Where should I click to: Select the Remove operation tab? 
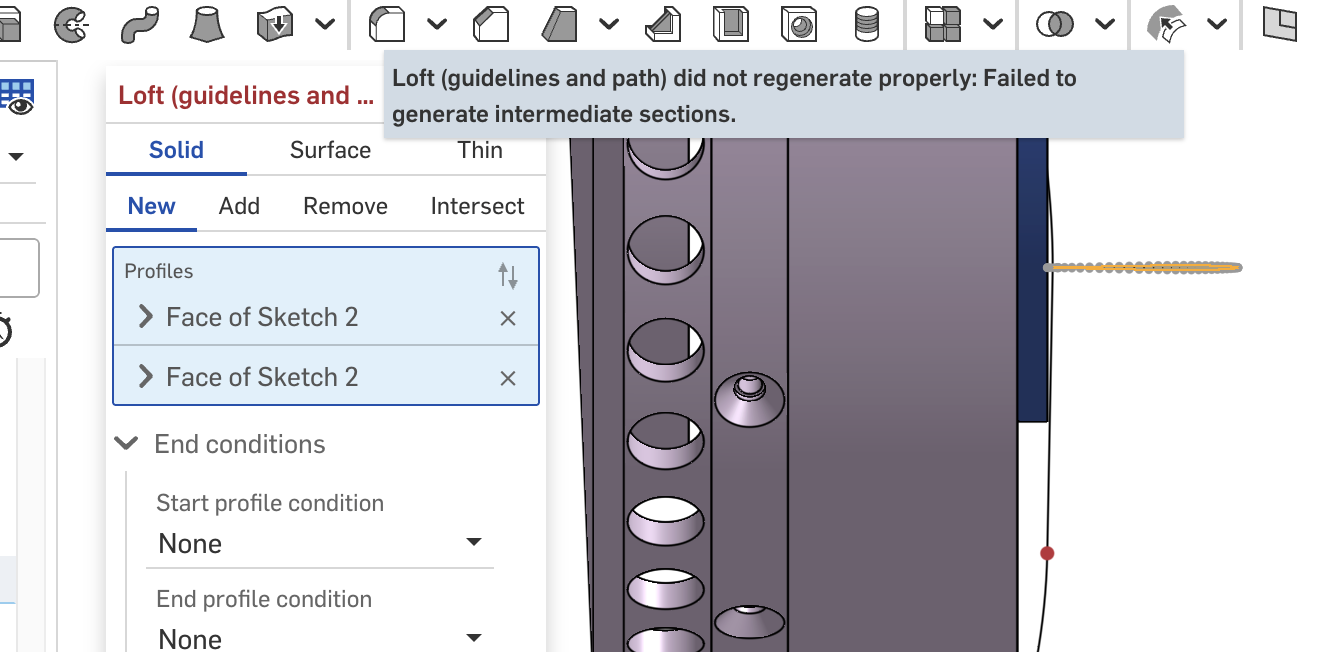click(345, 206)
